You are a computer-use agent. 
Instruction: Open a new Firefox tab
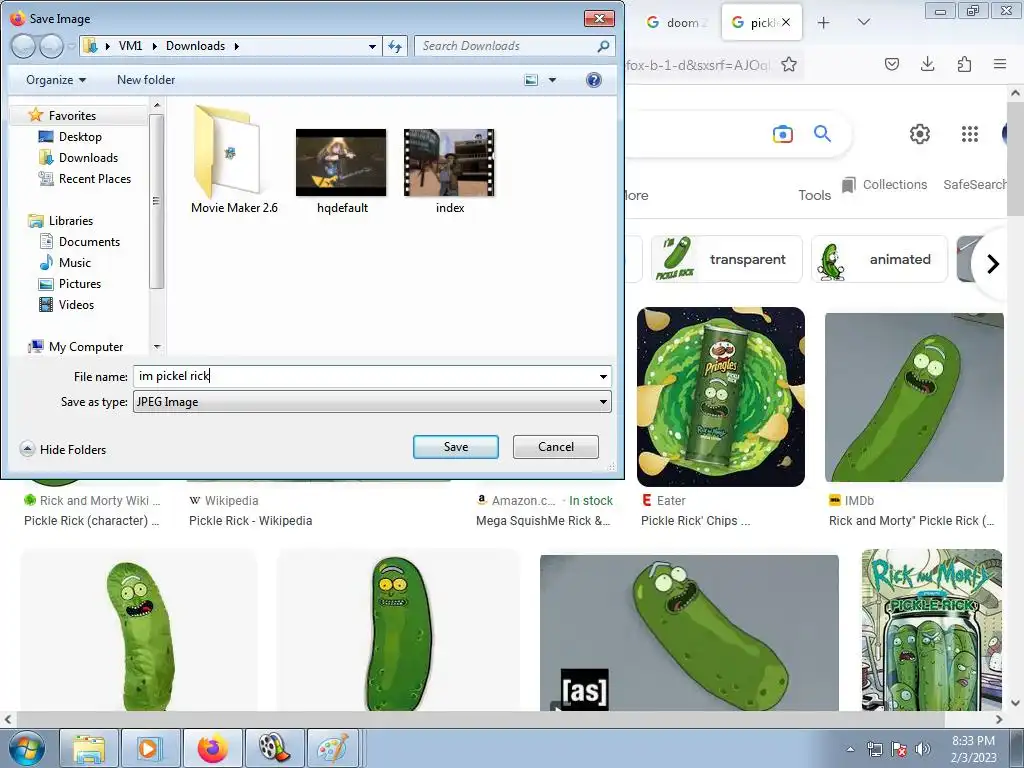tap(824, 23)
